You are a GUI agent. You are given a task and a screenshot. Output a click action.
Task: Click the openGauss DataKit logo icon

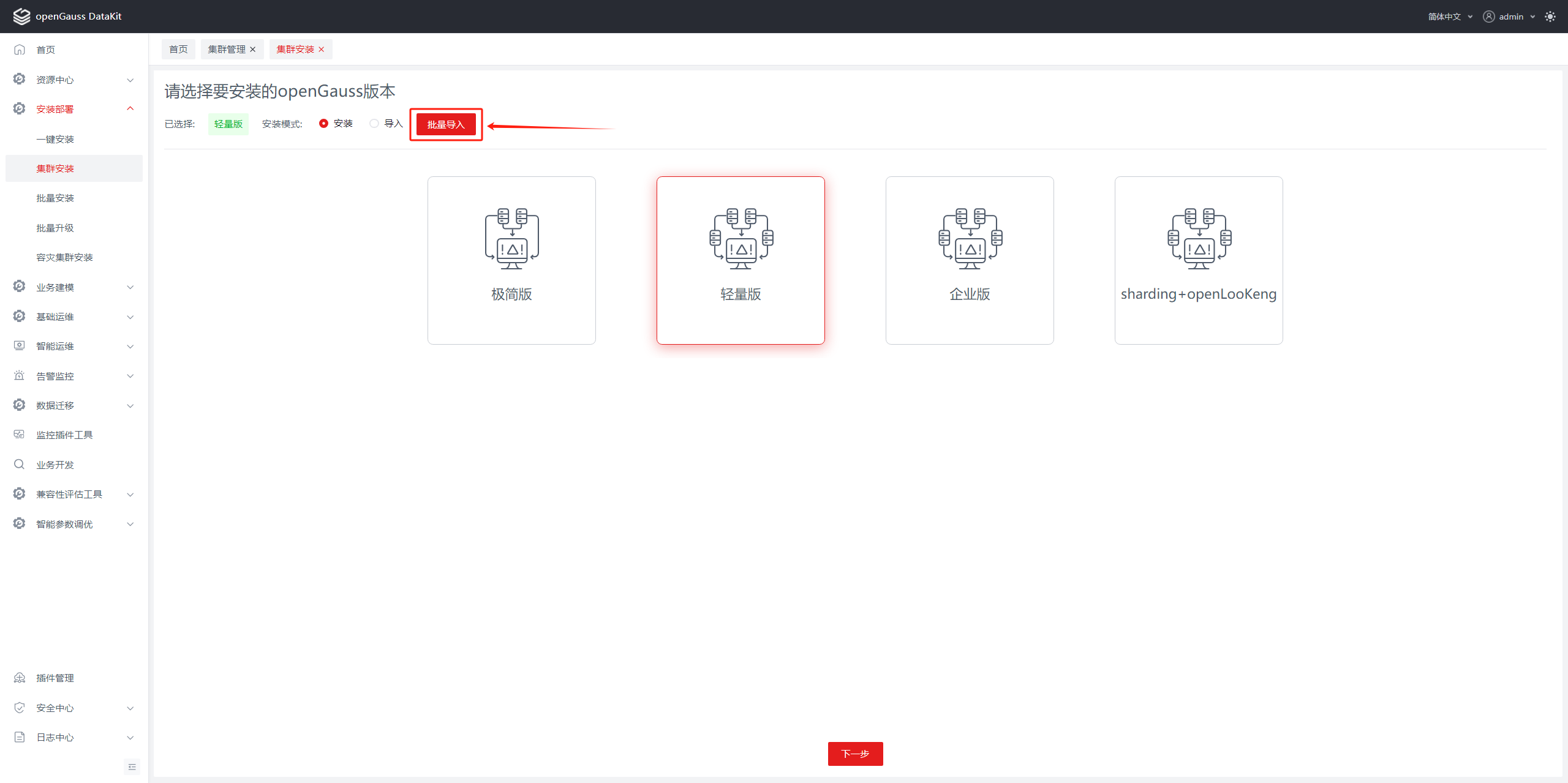[21, 17]
